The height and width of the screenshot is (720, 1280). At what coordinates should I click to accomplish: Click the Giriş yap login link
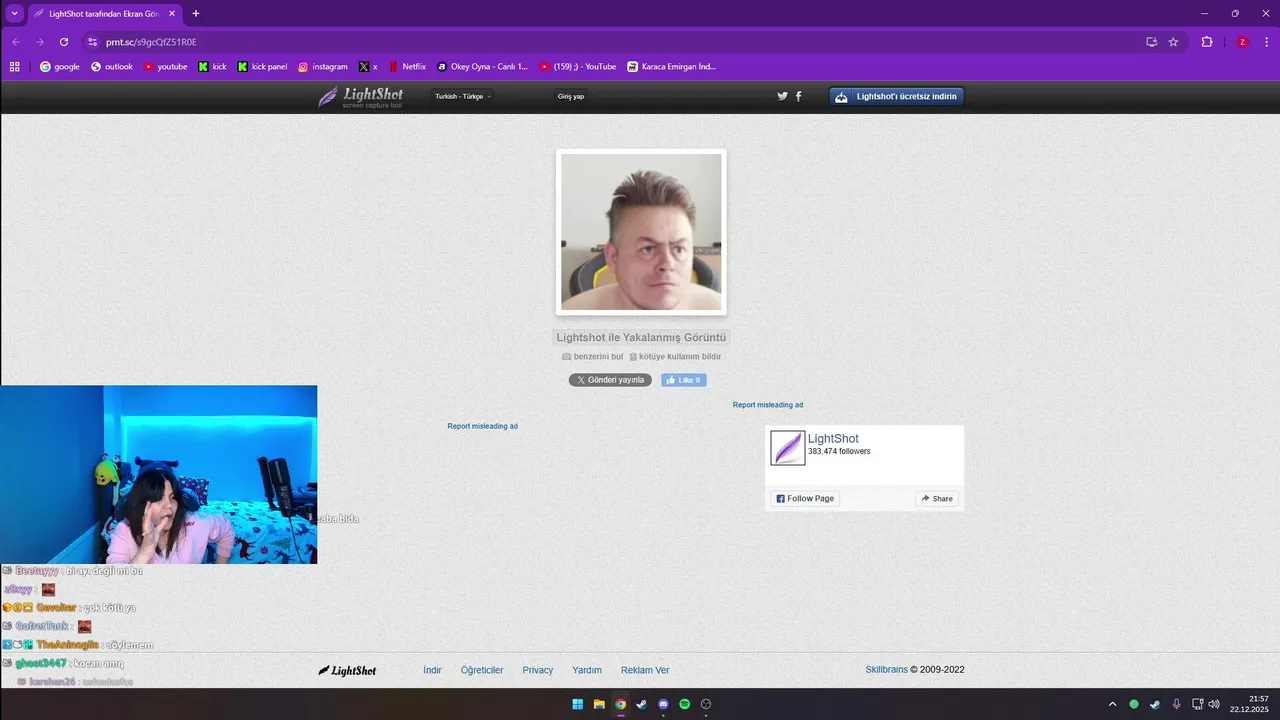tap(571, 97)
